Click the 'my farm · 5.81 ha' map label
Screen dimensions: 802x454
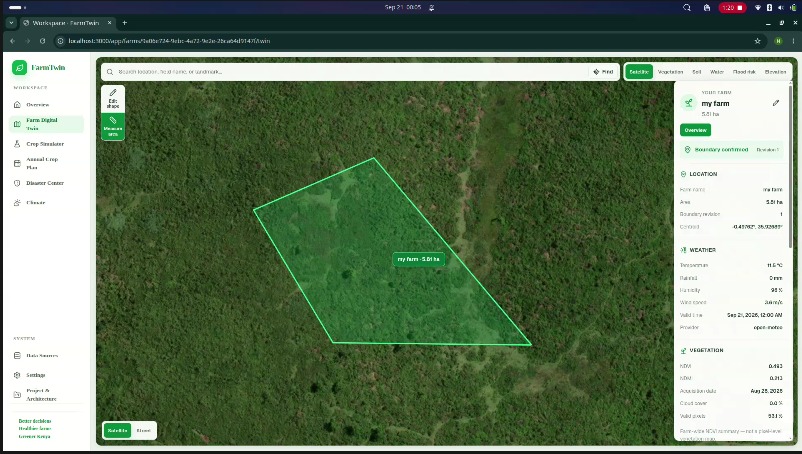click(418, 259)
